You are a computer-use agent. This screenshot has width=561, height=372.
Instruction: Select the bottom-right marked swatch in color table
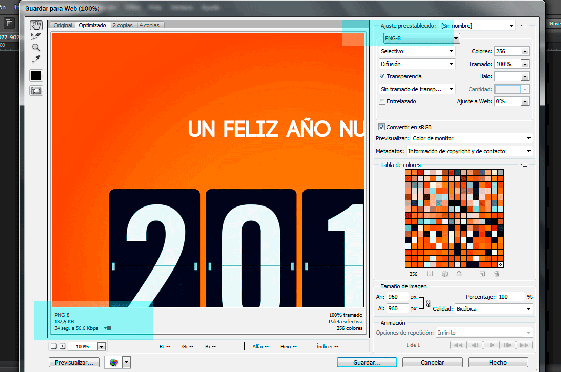coord(500,264)
